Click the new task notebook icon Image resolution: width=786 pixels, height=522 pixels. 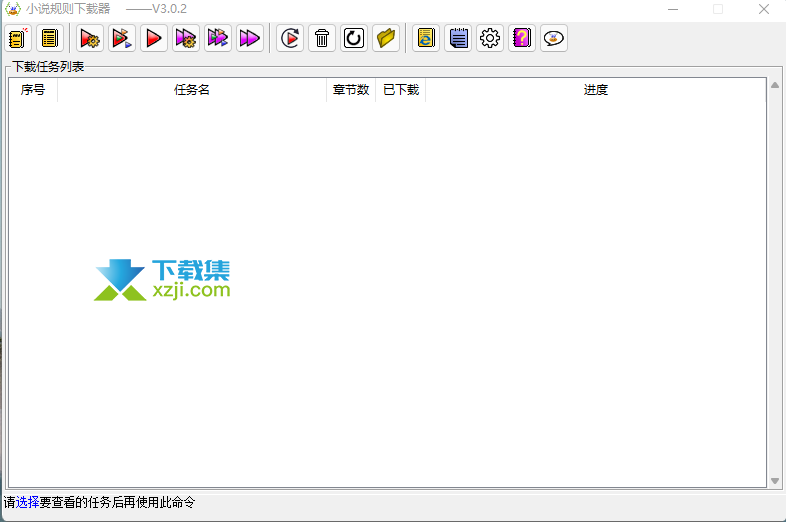coord(18,38)
